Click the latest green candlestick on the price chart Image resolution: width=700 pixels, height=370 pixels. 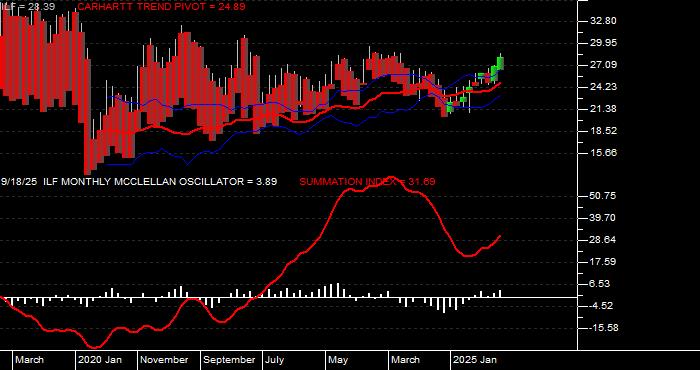click(500, 62)
